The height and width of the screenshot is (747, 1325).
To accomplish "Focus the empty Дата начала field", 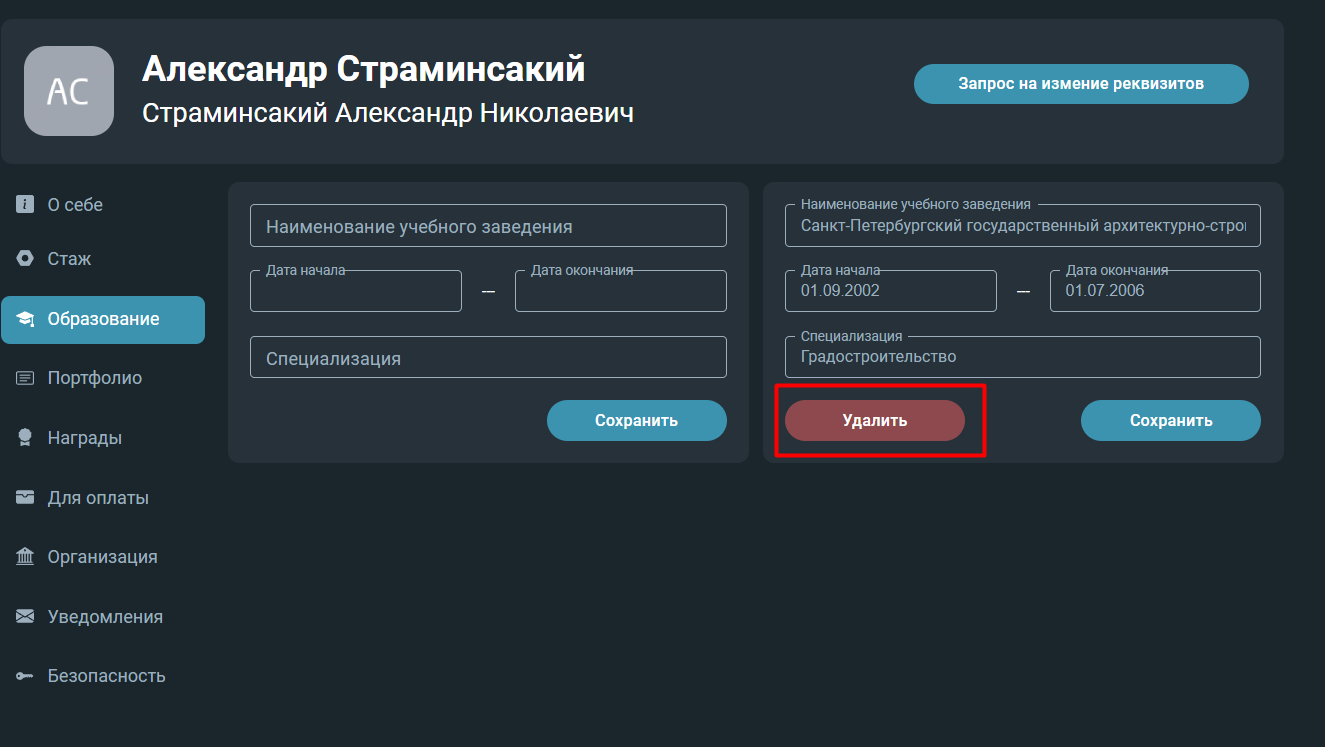I will [356, 291].
